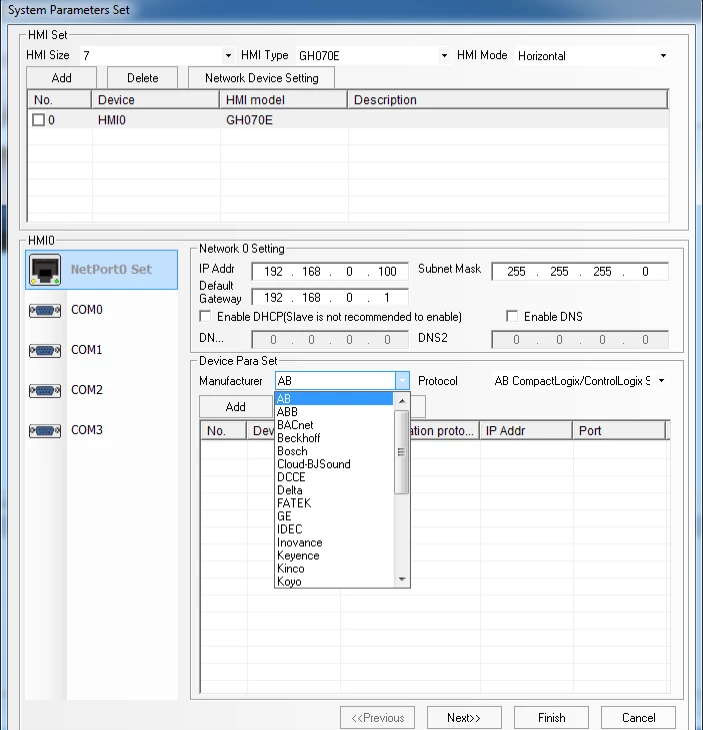The image size is (703, 730).
Task: Enable the DHCP checkbox
Action: click(206, 317)
